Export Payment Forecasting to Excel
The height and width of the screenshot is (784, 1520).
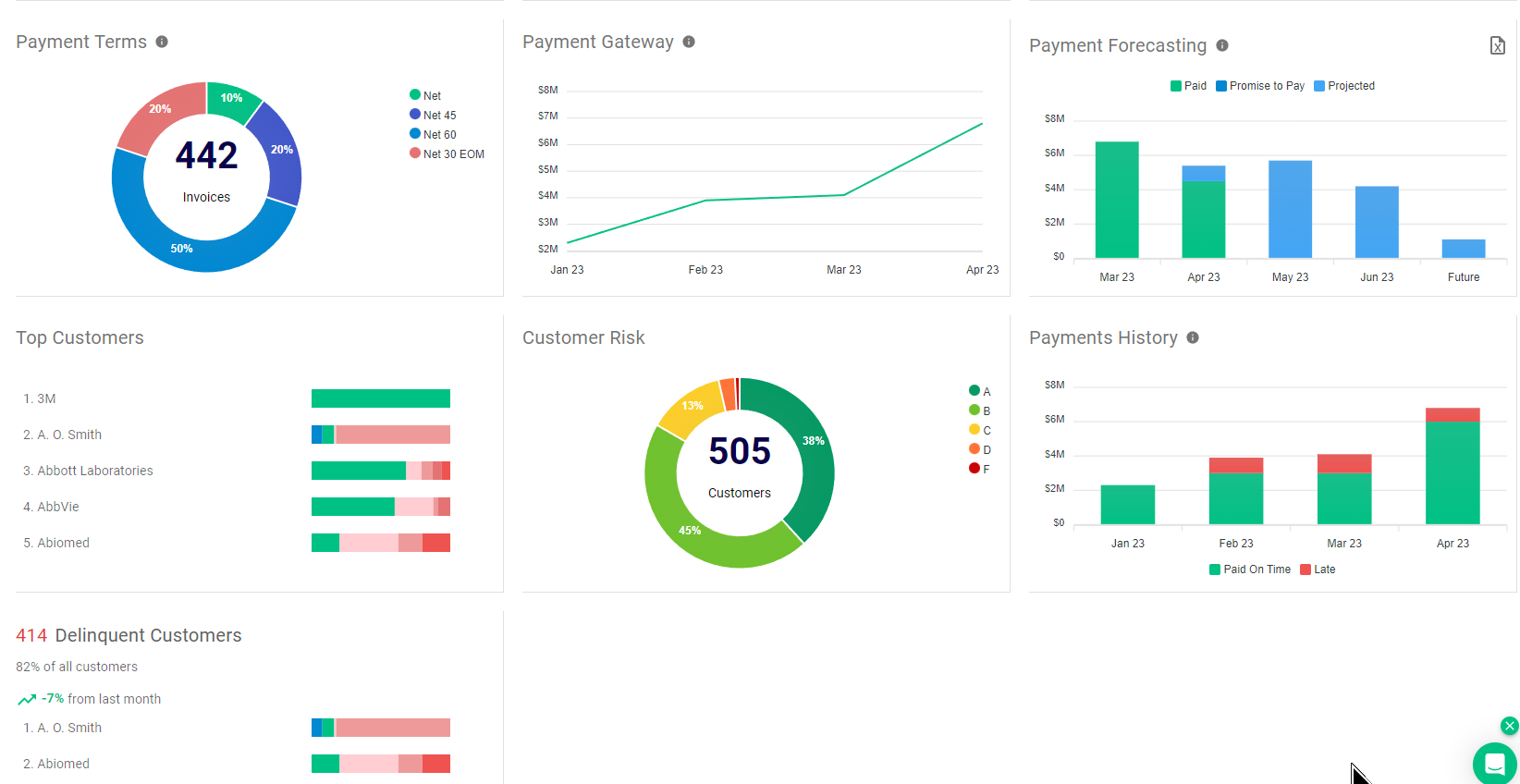pos(1497,45)
